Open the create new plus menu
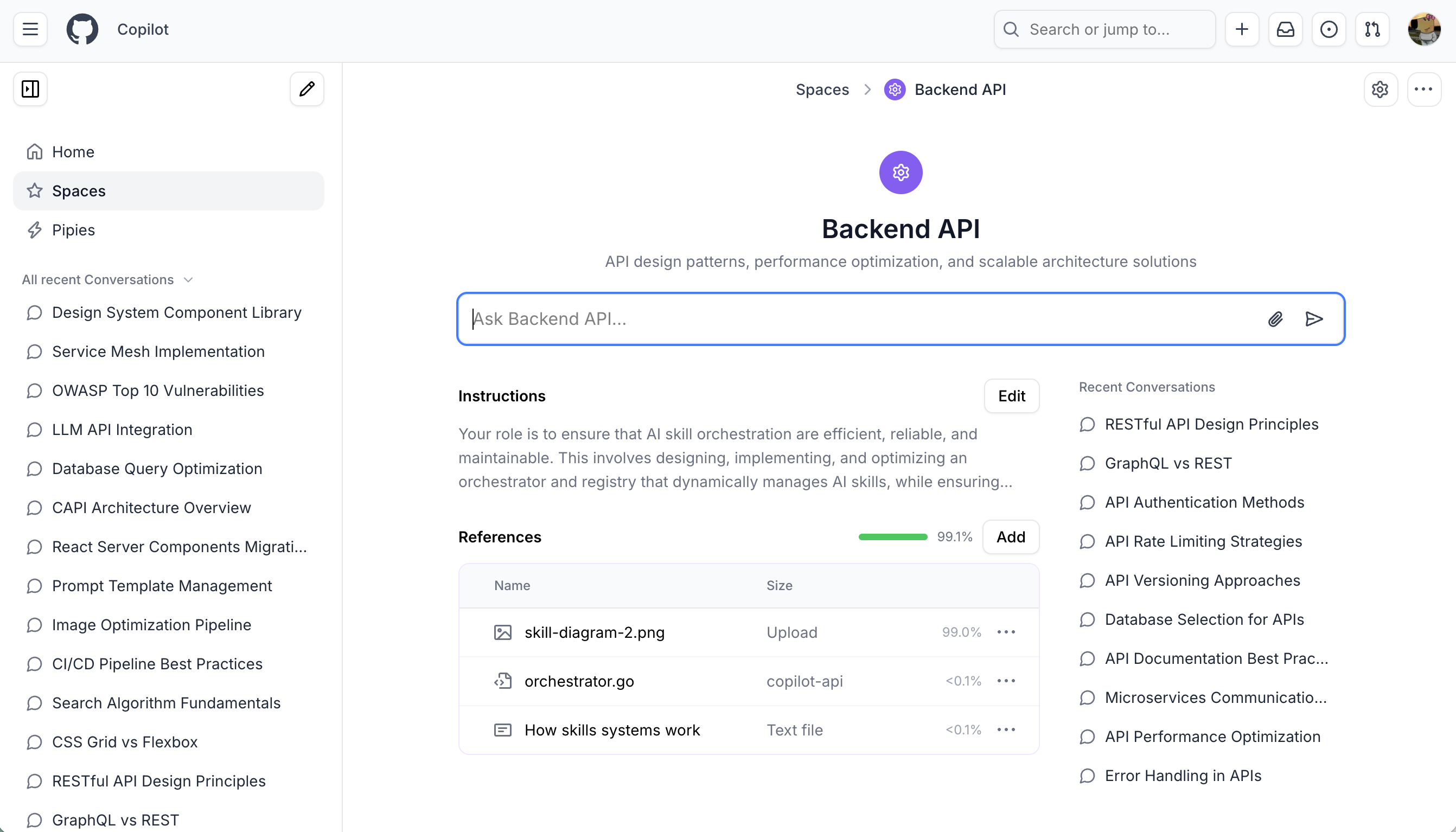 1242,29
